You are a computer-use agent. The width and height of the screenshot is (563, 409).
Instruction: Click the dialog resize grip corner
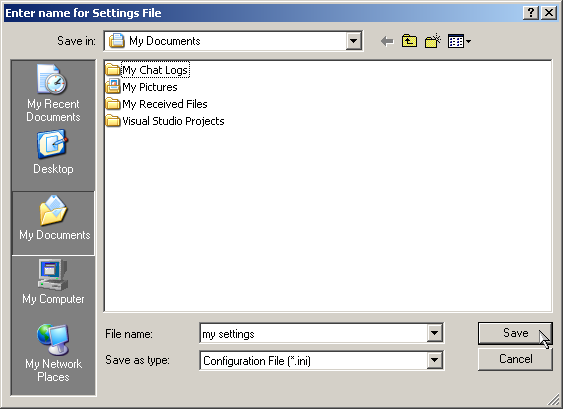click(x=555, y=400)
